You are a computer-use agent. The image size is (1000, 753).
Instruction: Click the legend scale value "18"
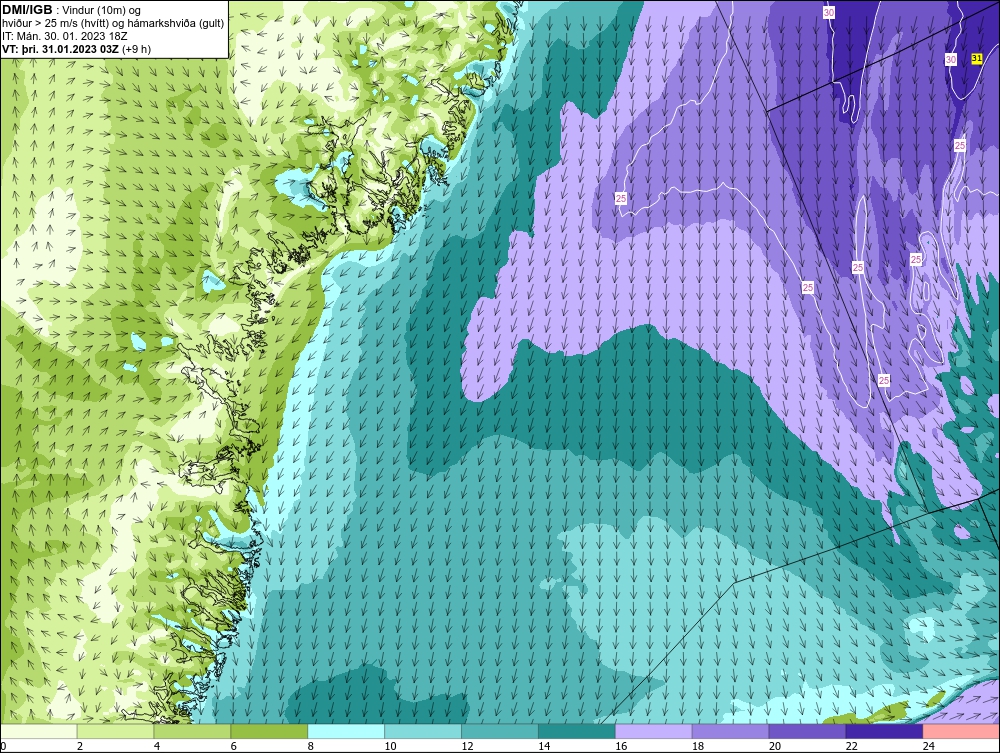click(x=698, y=746)
